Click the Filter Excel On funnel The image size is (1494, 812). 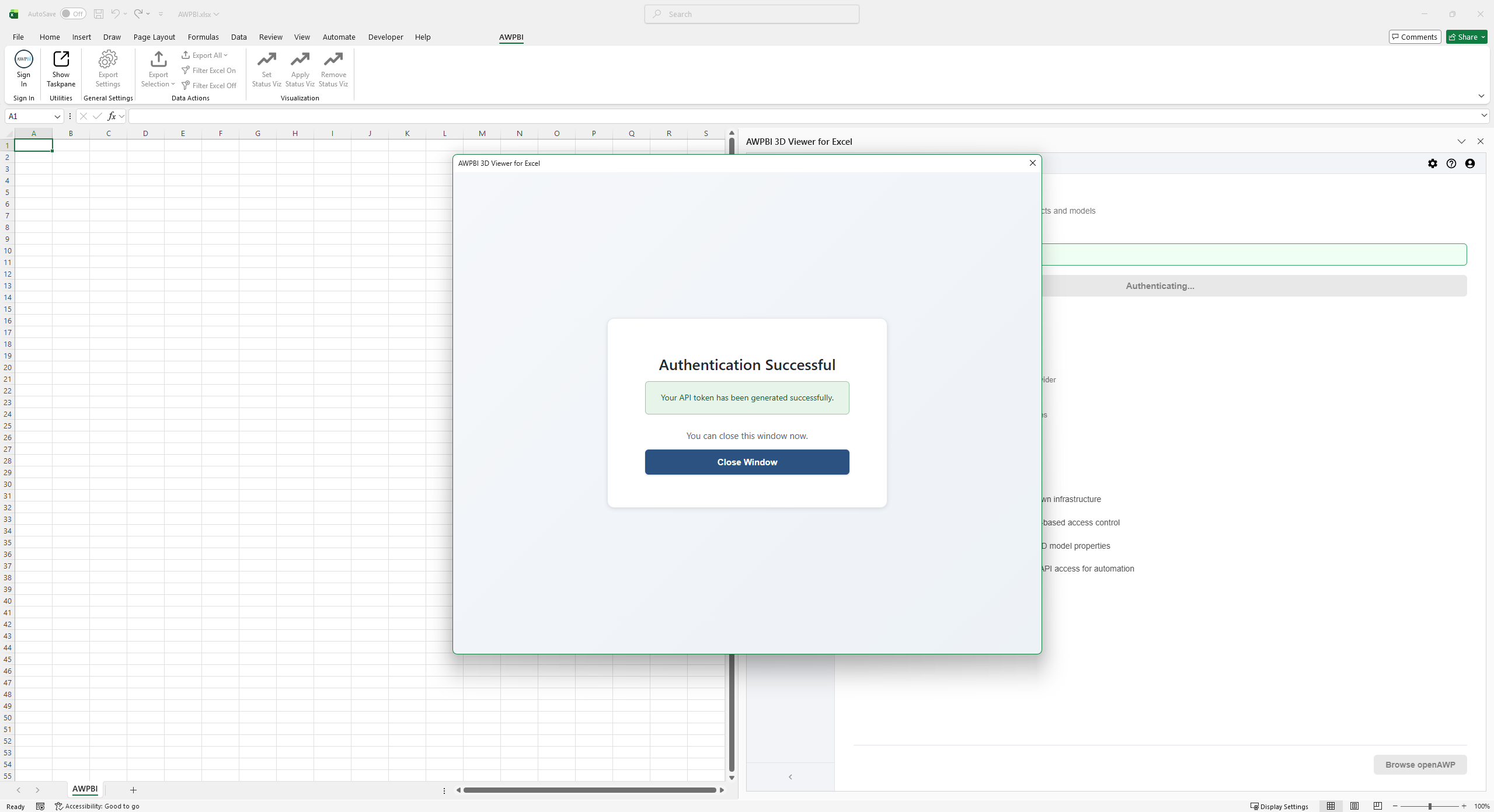click(x=186, y=71)
